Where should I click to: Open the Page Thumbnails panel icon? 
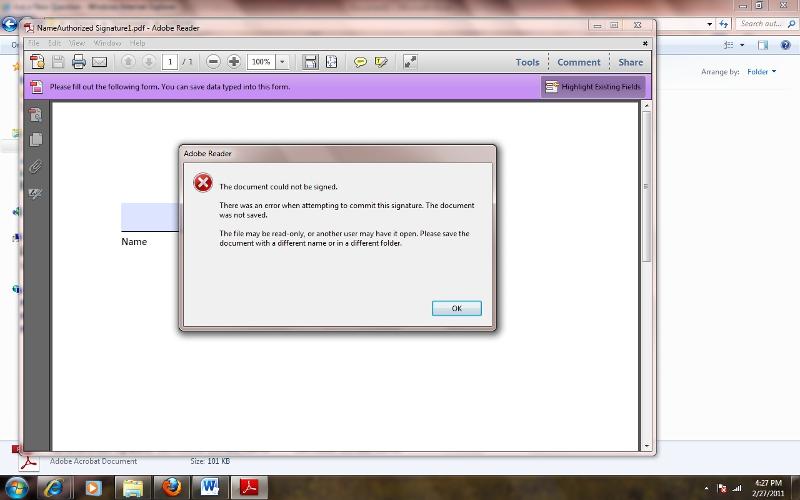click(36, 114)
